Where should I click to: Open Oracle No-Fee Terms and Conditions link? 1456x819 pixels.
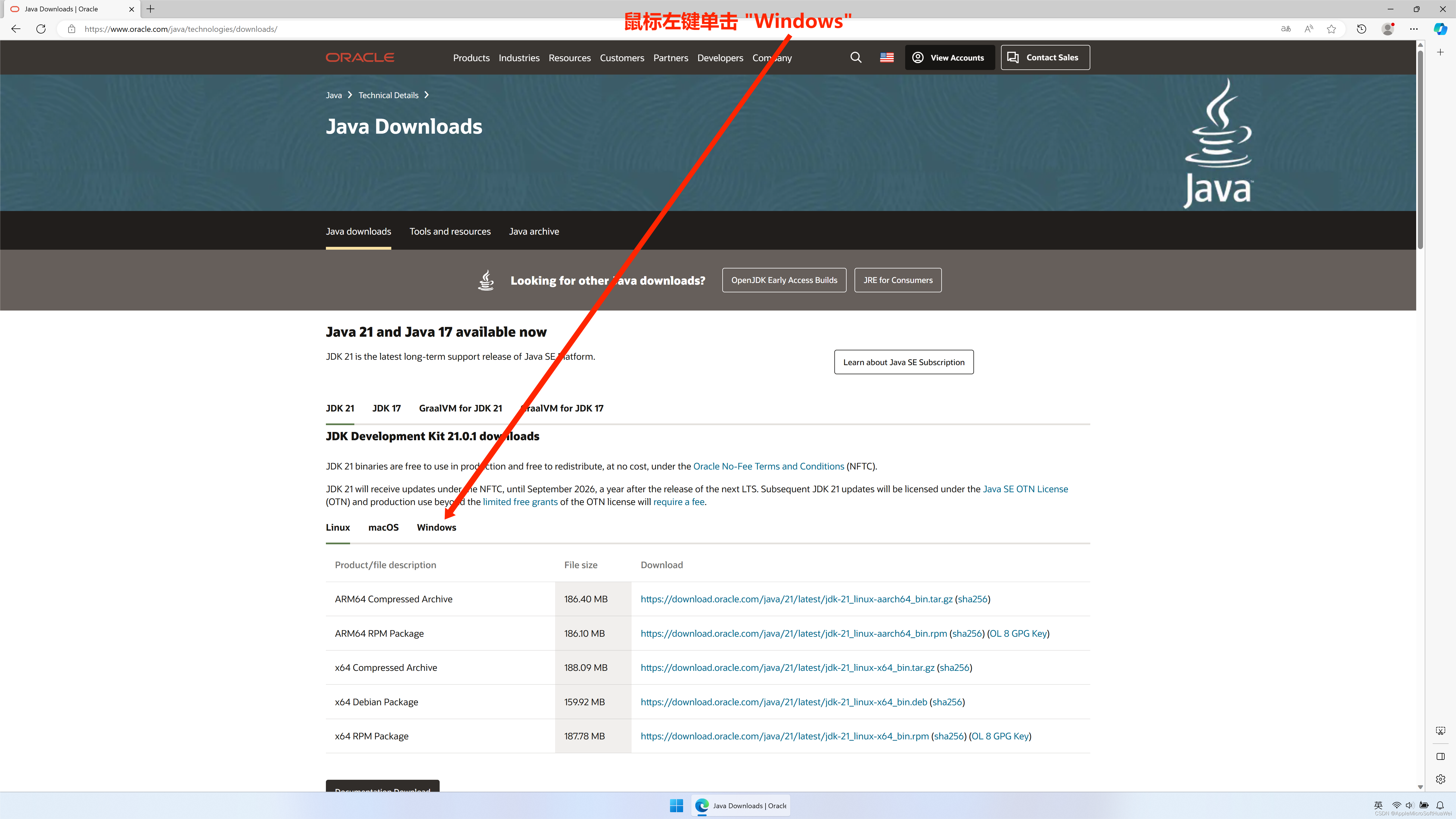pos(768,466)
